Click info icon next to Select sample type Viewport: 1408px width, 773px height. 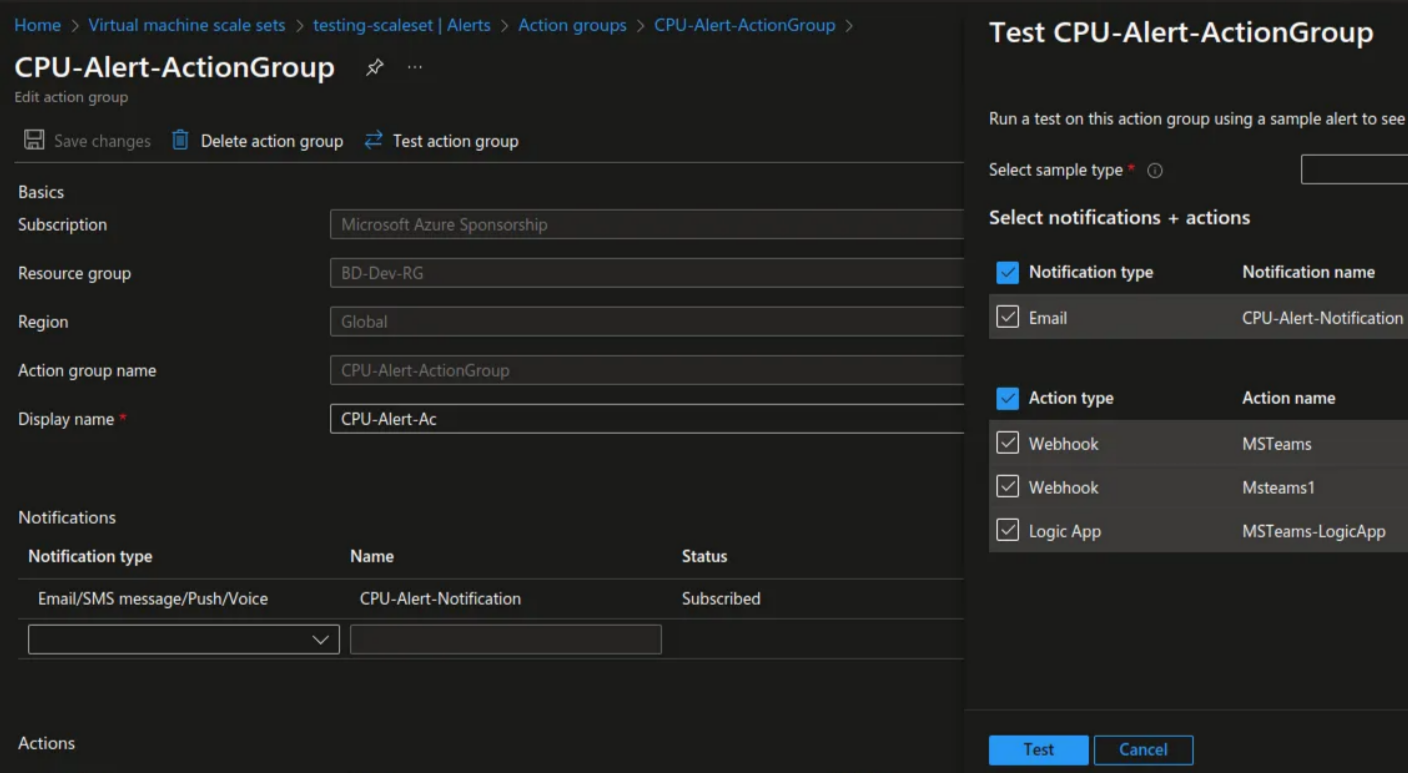1155,171
